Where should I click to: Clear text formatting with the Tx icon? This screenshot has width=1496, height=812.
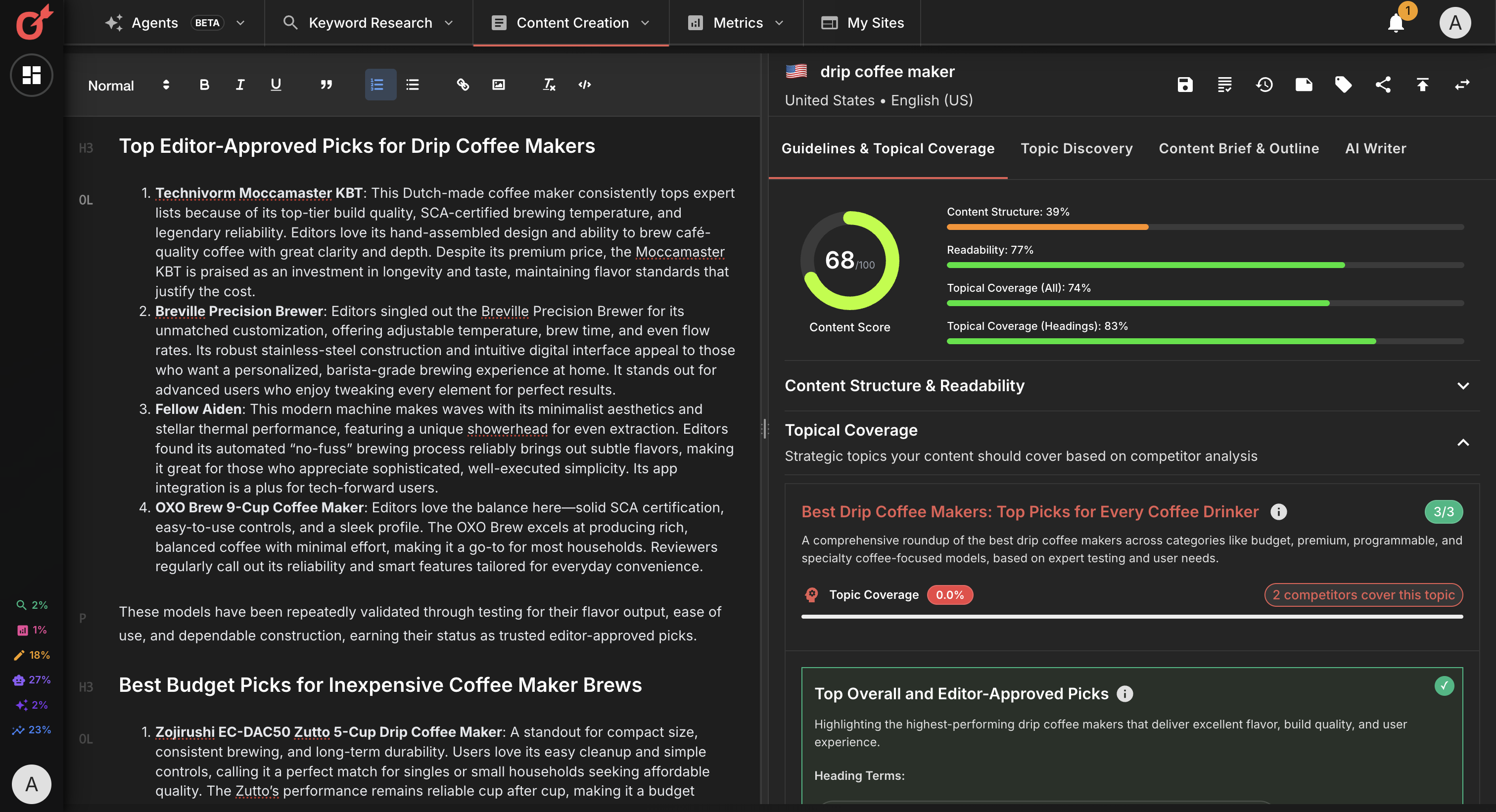(547, 85)
